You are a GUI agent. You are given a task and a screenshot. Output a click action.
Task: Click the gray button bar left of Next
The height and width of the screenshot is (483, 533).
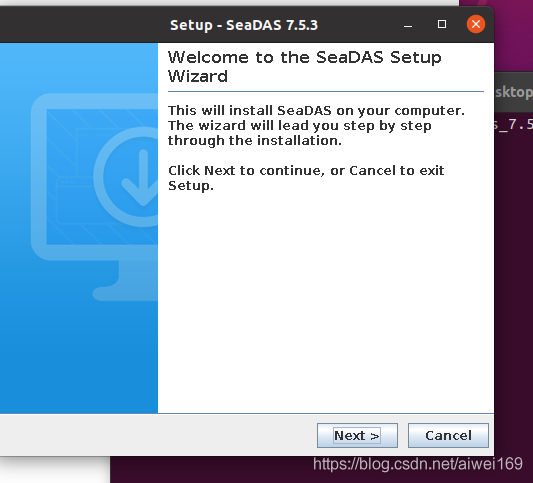(158, 435)
